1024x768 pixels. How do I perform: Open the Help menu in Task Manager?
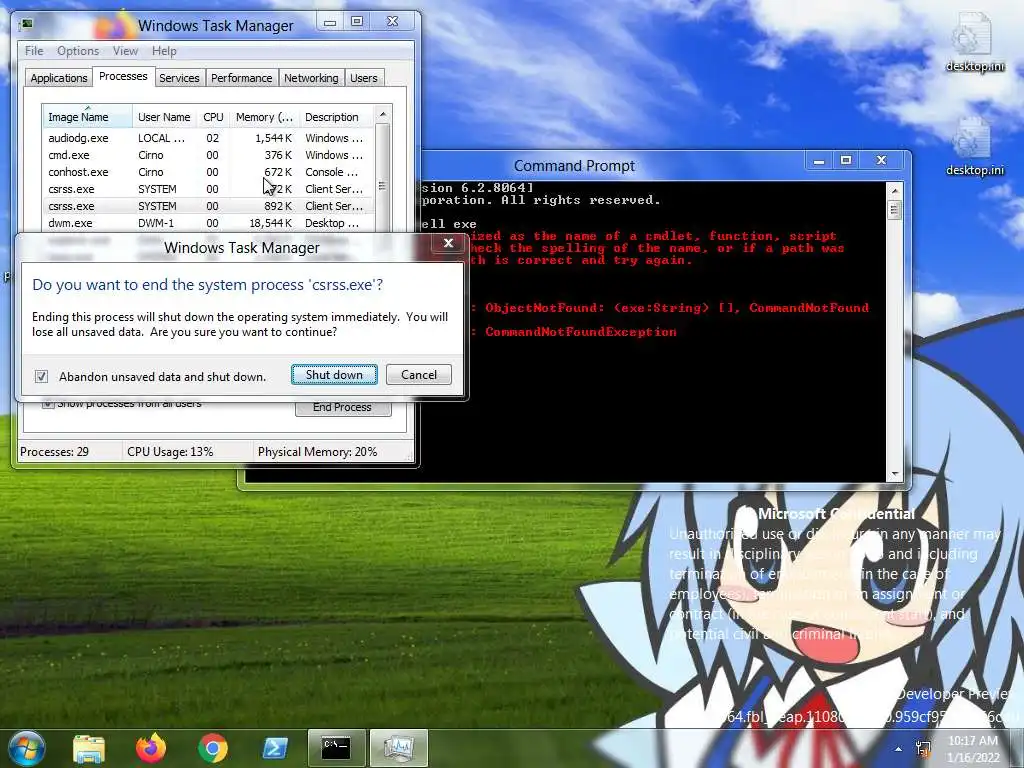point(164,51)
